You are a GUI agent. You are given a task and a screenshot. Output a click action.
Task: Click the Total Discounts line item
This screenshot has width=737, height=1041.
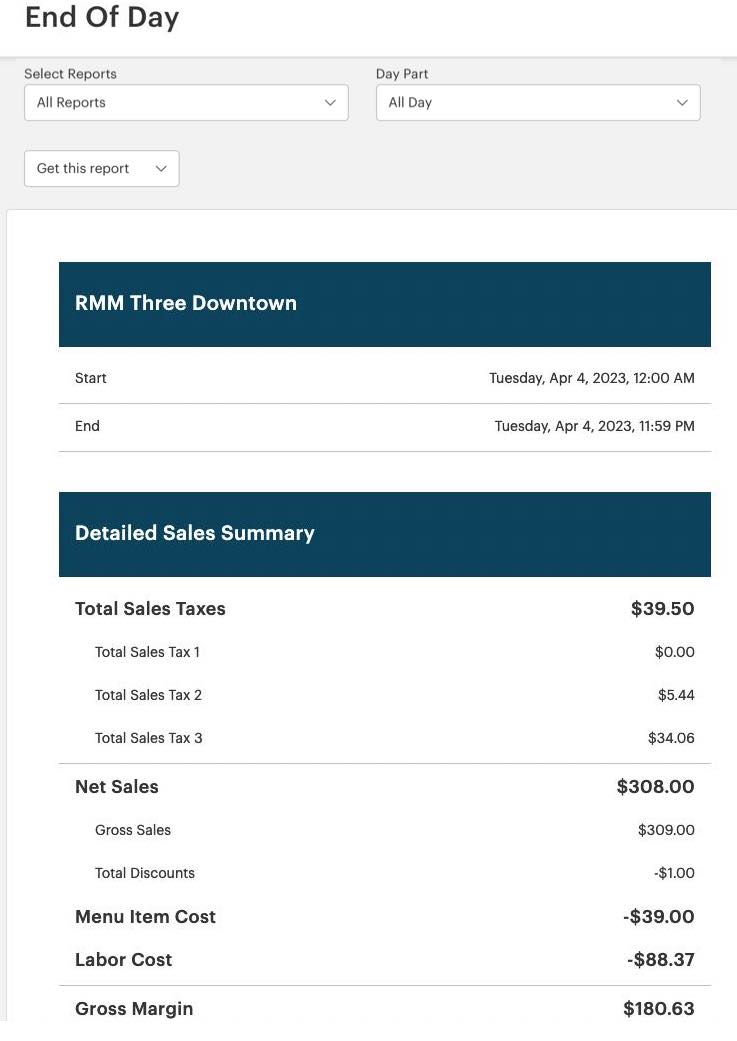[145, 873]
